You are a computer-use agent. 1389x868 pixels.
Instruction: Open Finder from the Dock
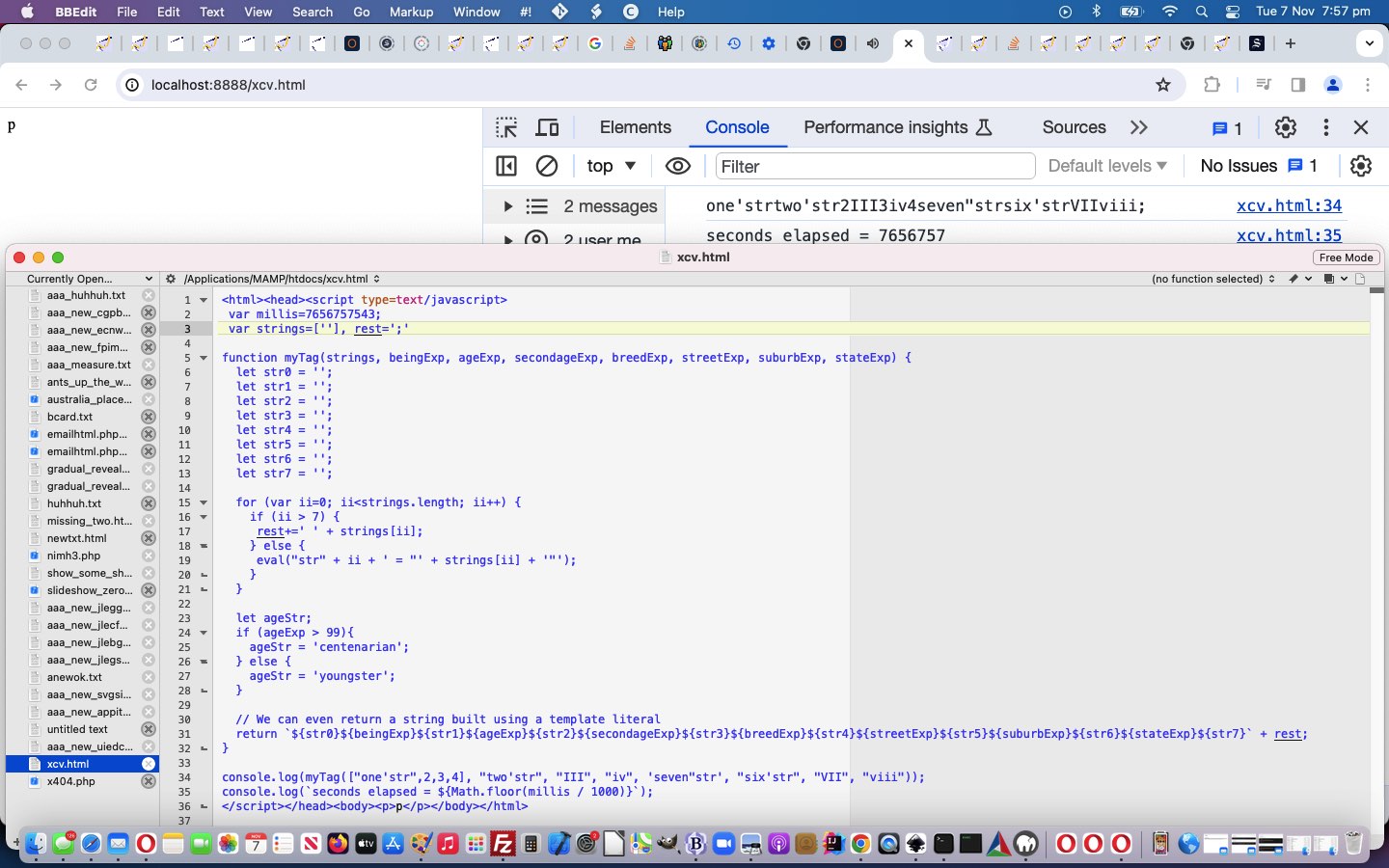(35, 844)
